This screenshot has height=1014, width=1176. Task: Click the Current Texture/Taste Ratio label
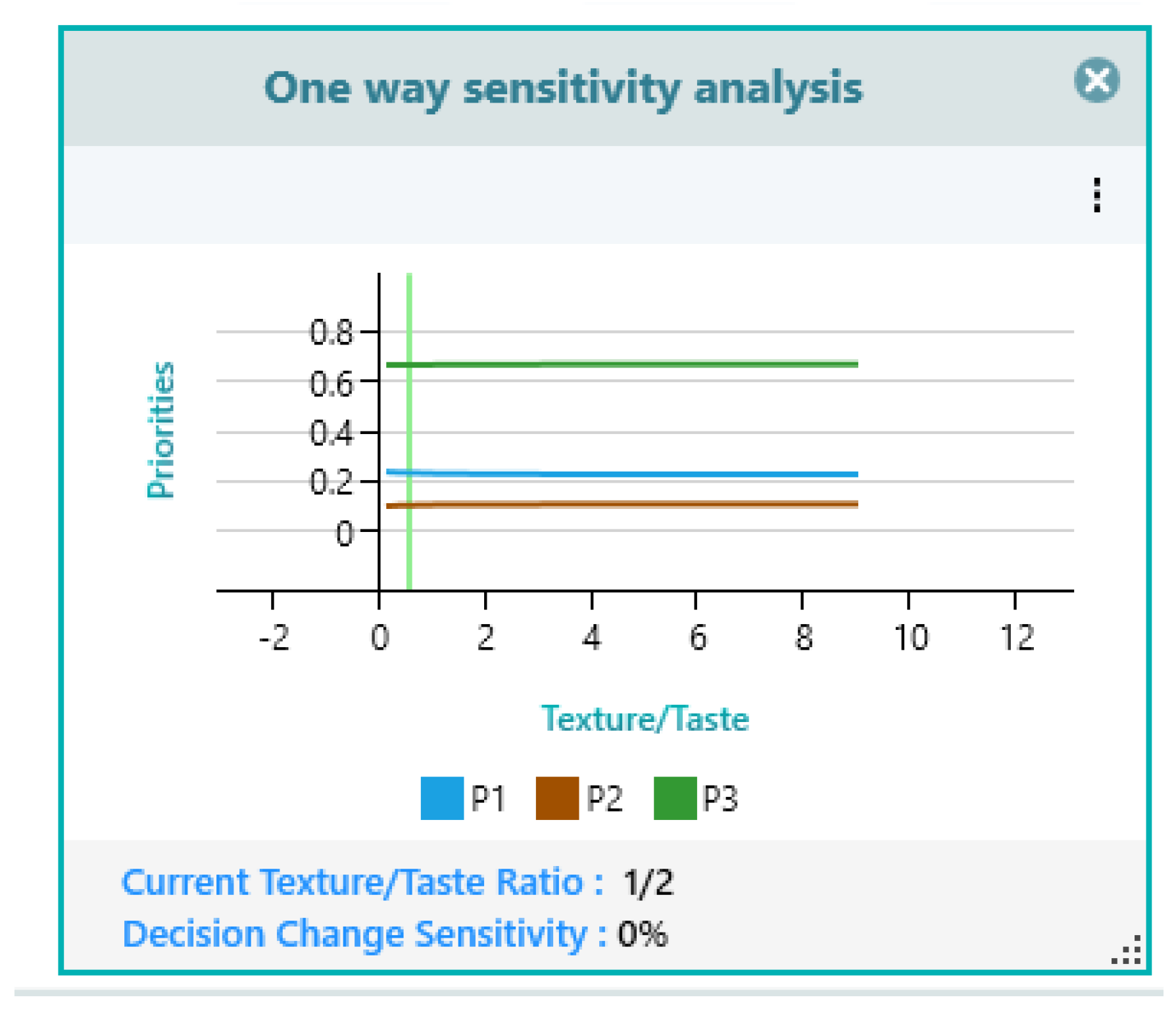[362, 882]
